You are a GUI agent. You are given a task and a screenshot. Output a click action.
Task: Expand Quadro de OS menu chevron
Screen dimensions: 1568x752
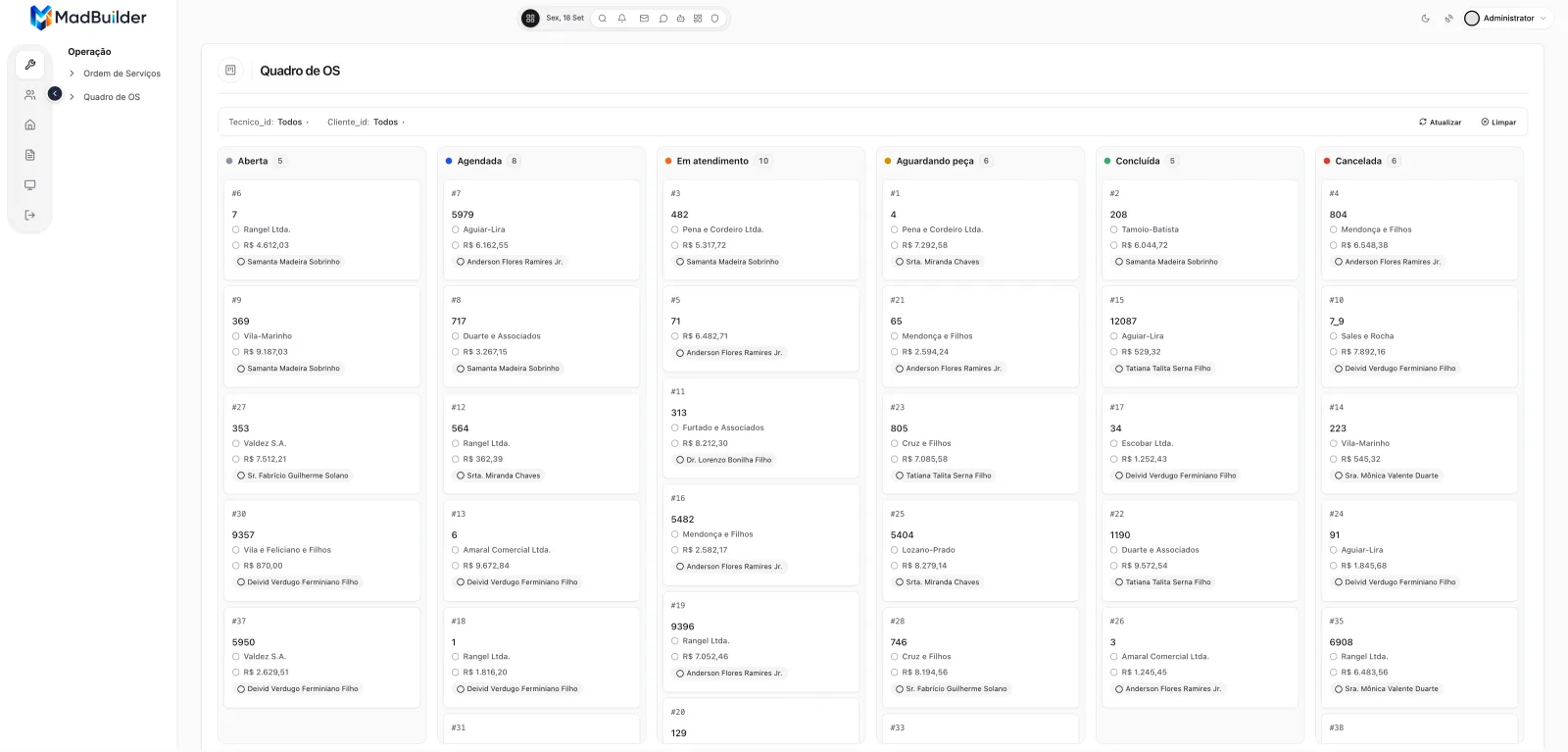pyautogui.click(x=72, y=97)
